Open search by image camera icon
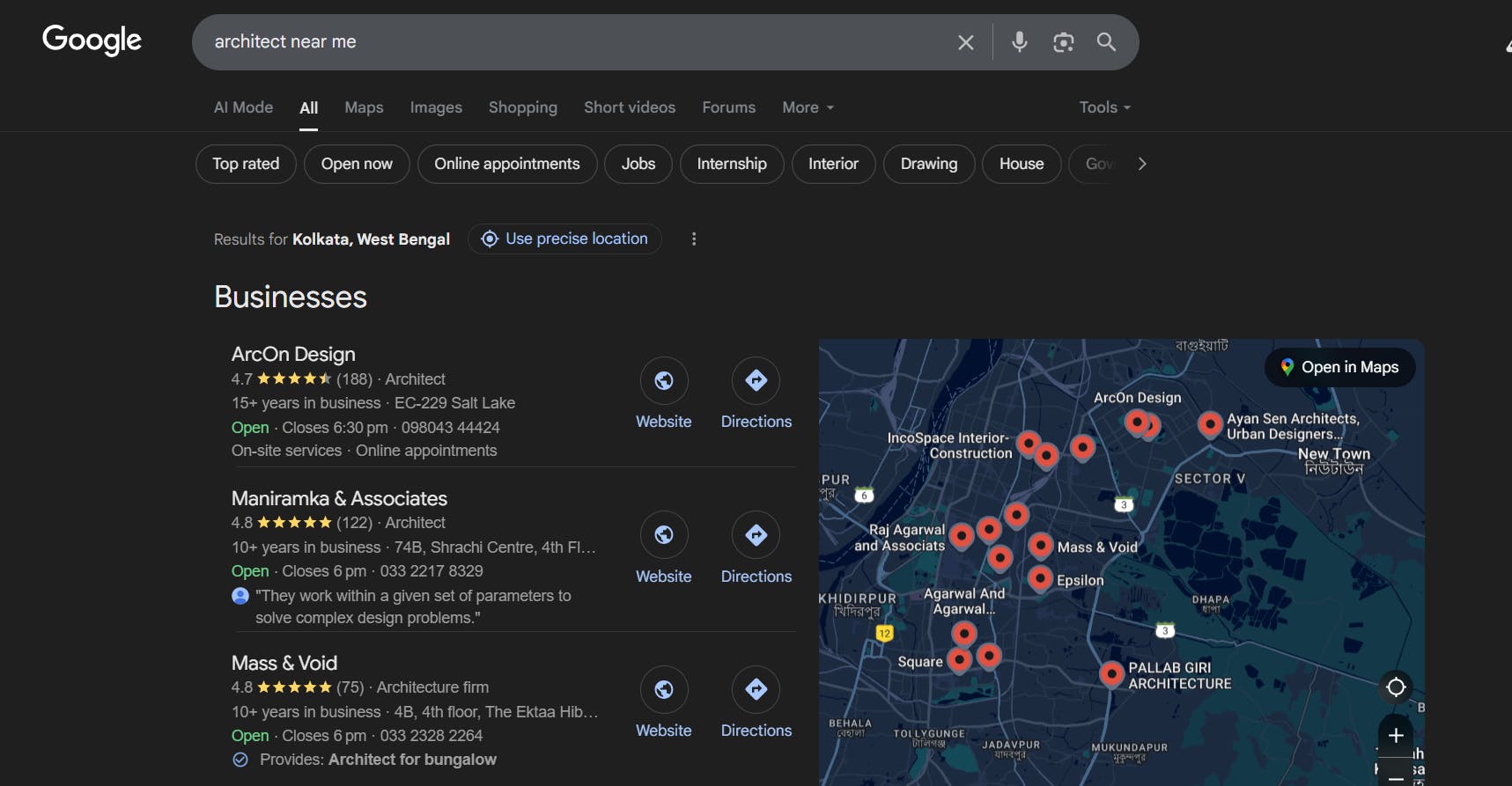Viewport: 1512px width, 786px height. pyautogui.click(x=1064, y=42)
